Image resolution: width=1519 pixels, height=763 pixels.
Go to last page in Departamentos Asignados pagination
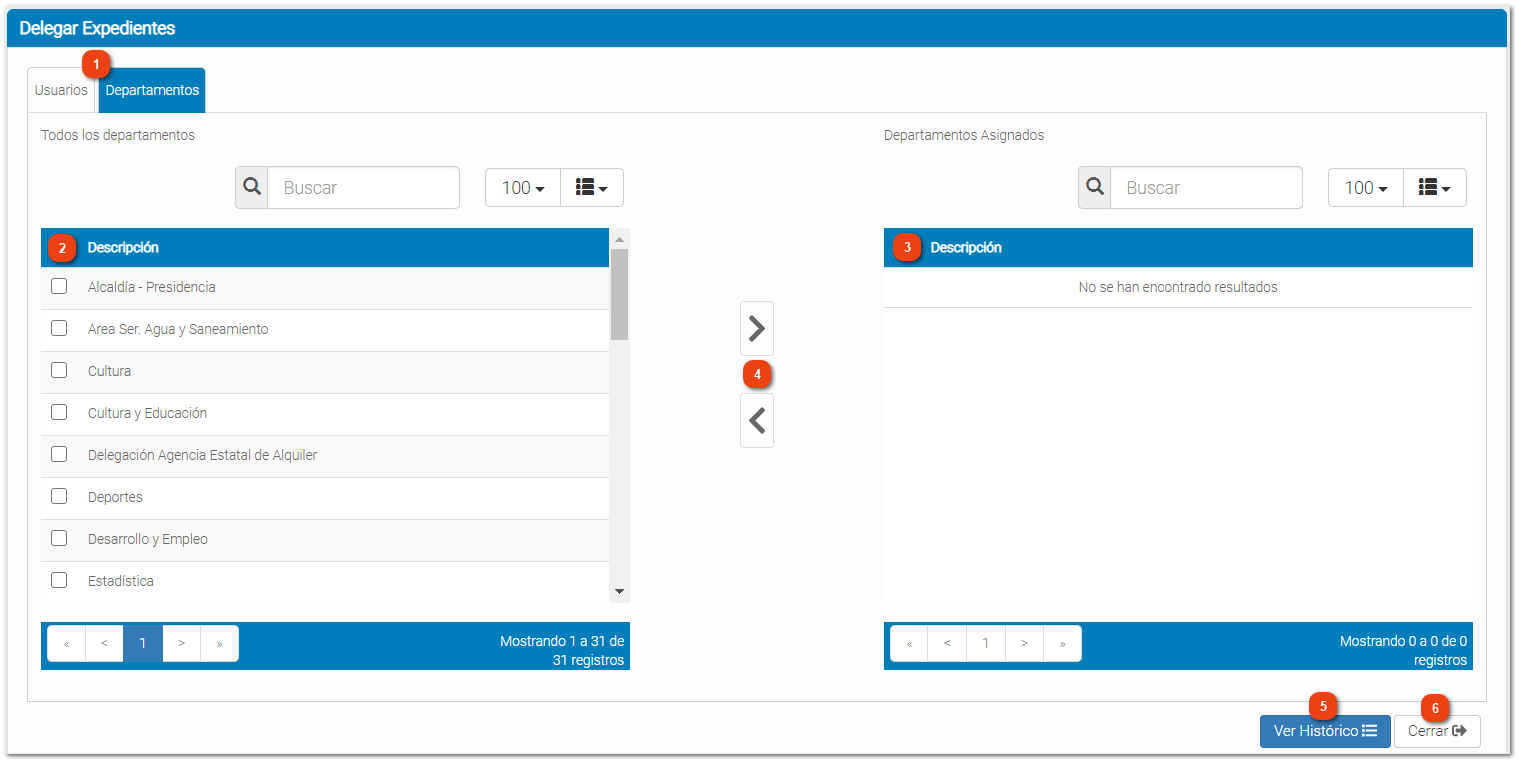point(1062,644)
